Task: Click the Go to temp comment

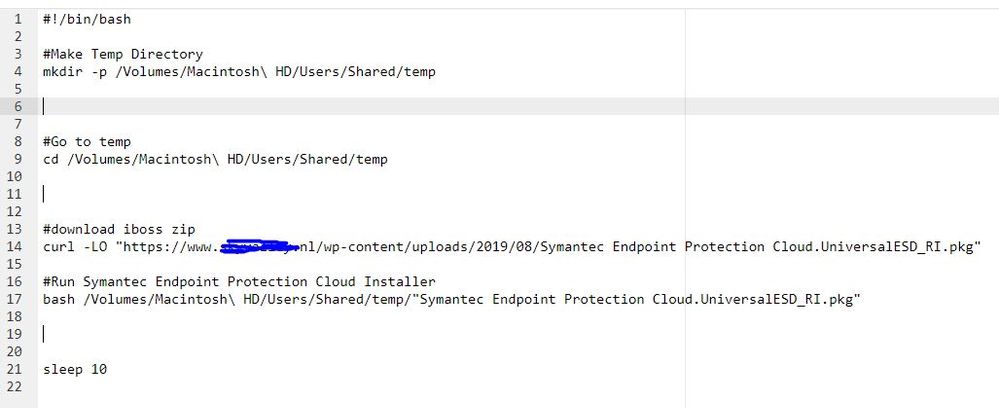Action: [87, 142]
